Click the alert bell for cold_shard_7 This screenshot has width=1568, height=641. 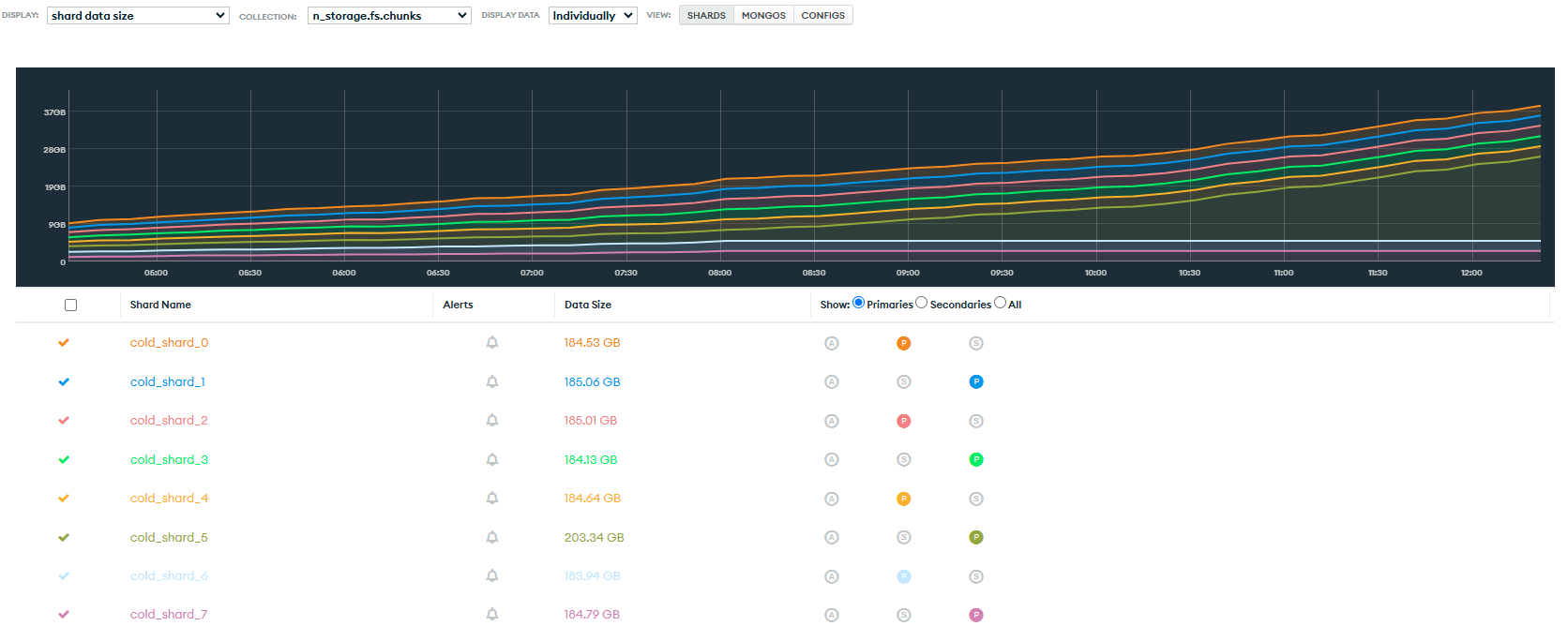coord(492,615)
